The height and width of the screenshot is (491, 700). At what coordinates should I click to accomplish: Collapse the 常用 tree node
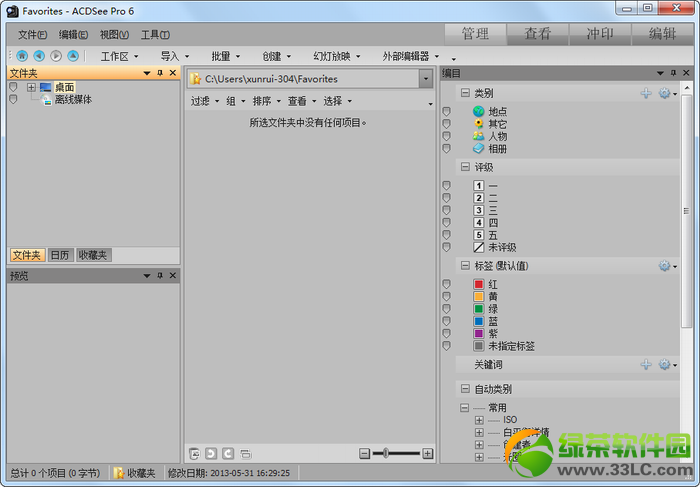pos(464,408)
